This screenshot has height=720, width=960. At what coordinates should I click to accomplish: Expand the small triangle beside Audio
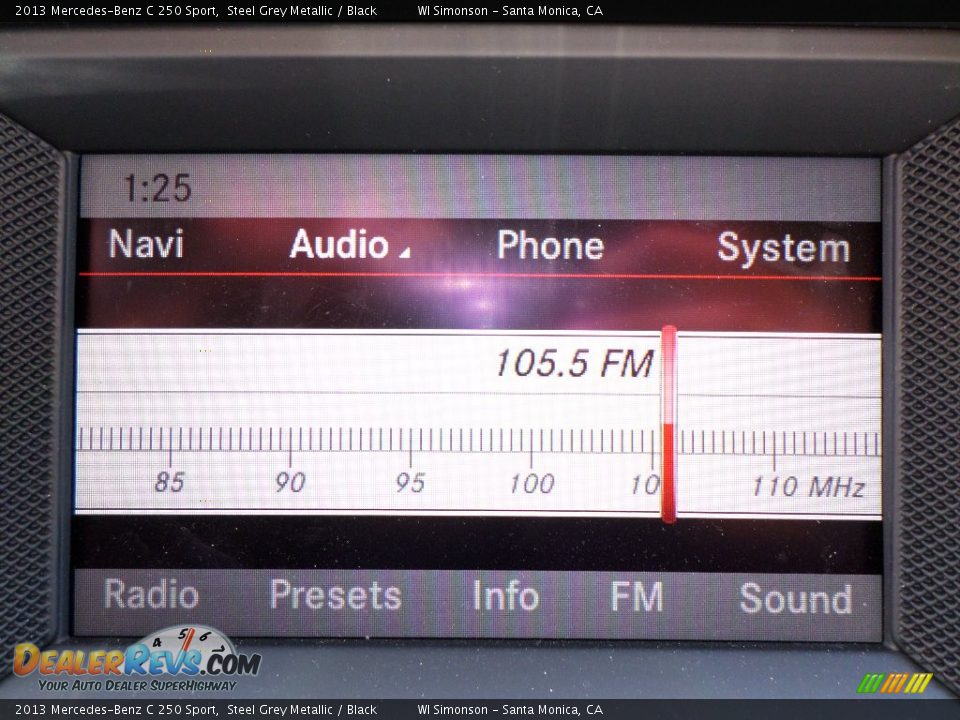point(404,253)
